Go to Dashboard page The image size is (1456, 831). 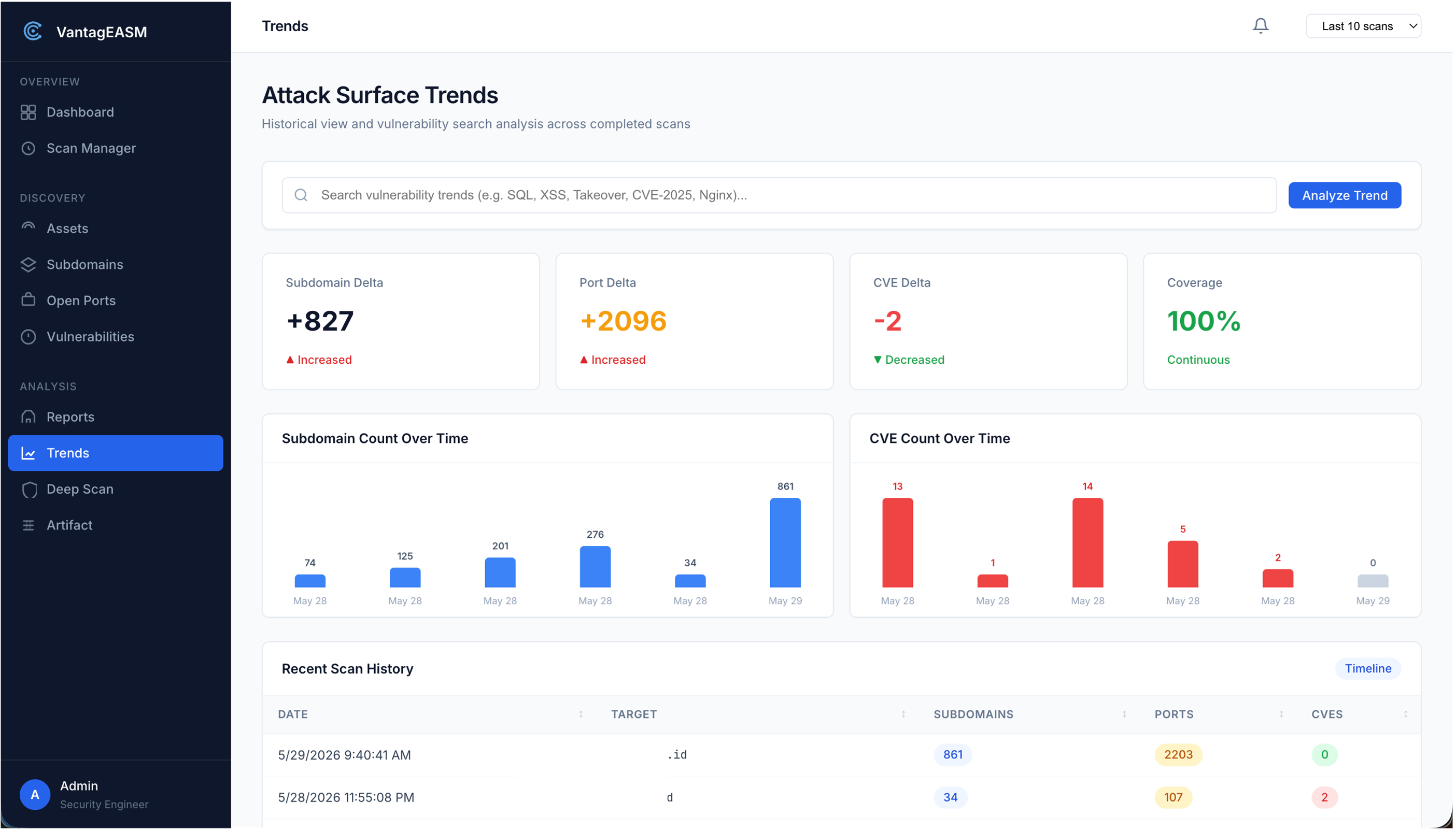(116, 112)
